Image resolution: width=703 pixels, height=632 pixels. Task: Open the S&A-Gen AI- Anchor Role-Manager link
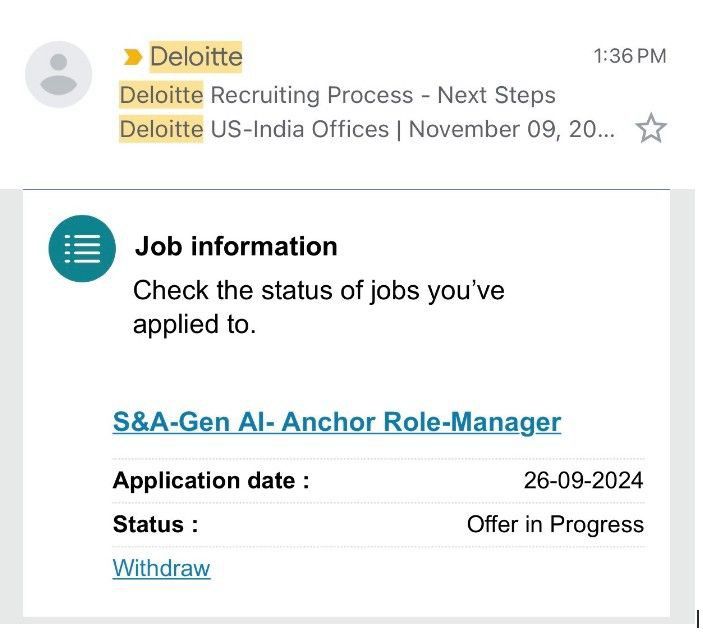click(x=336, y=421)
